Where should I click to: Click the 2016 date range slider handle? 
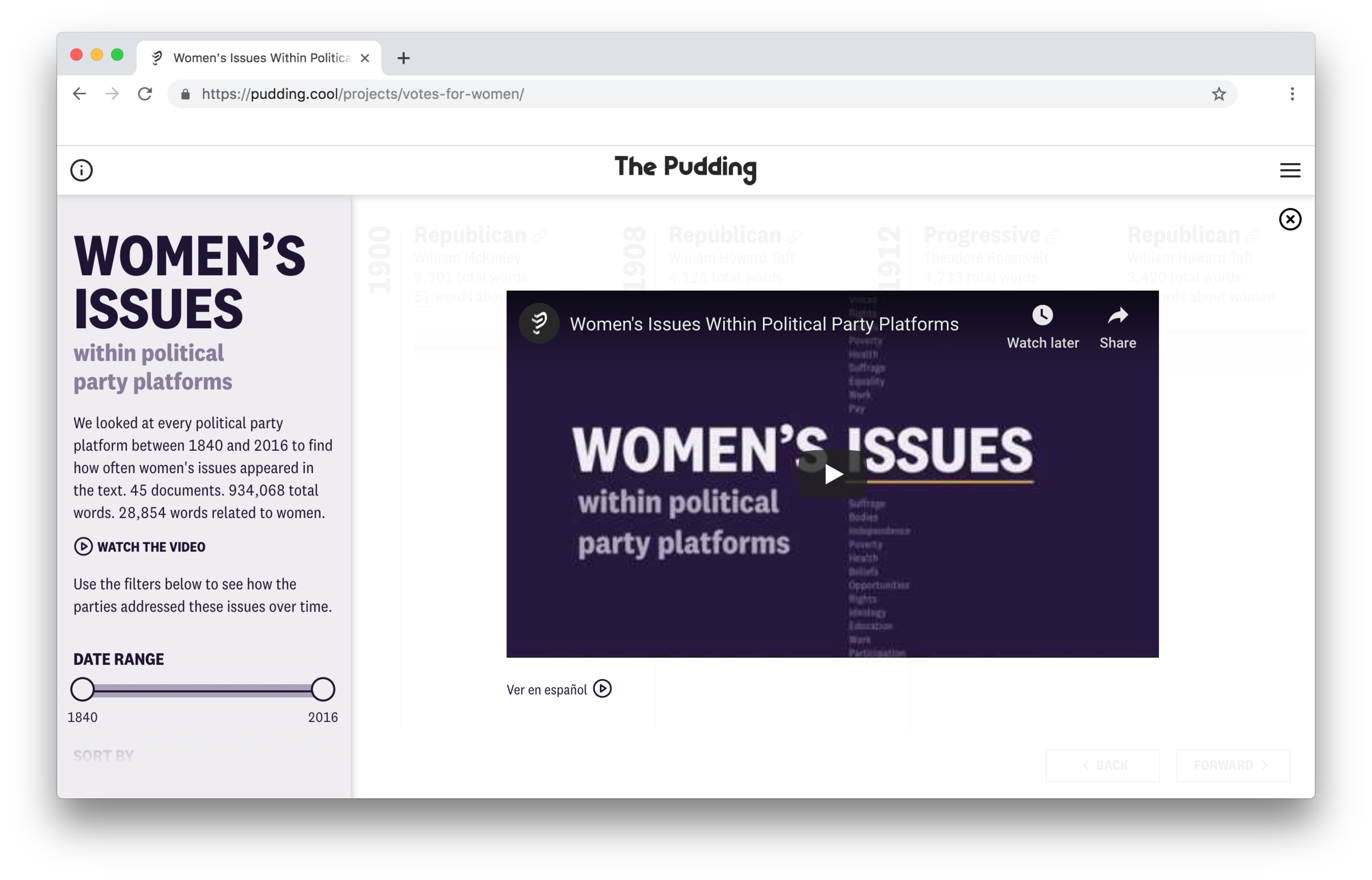(x=323, y=690)
